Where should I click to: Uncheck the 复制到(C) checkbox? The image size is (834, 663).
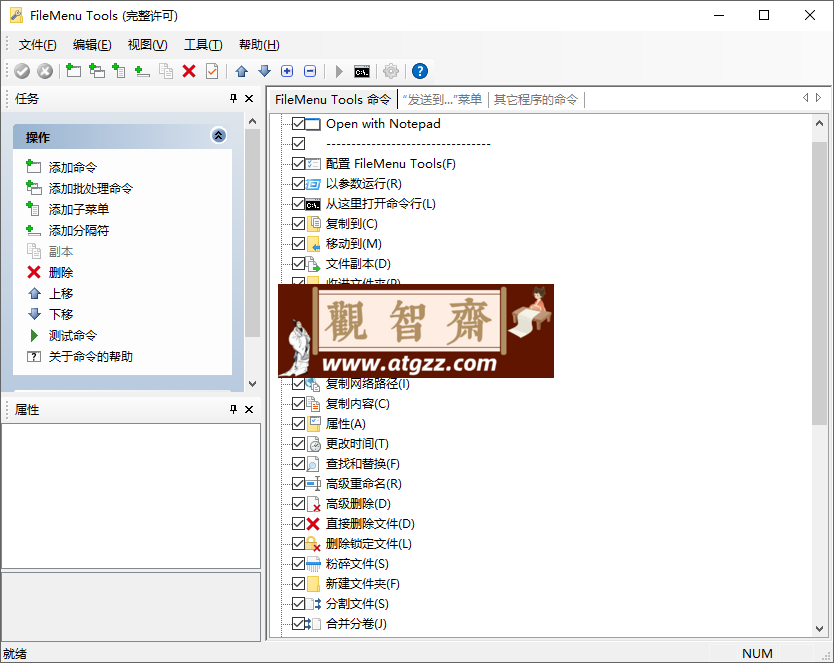pyautogui.click(x=298, y=224)
